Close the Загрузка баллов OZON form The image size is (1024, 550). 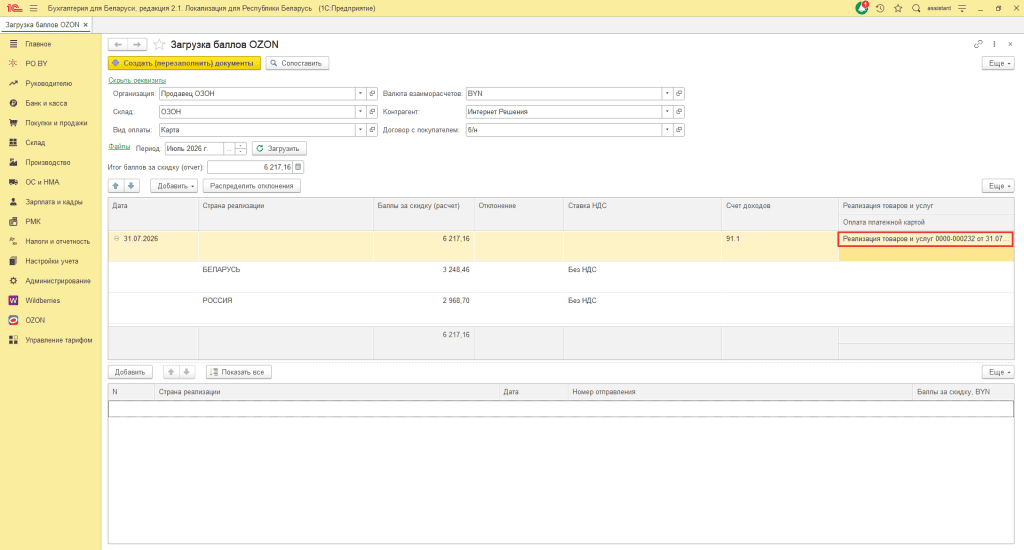[x=1010, y=44]
